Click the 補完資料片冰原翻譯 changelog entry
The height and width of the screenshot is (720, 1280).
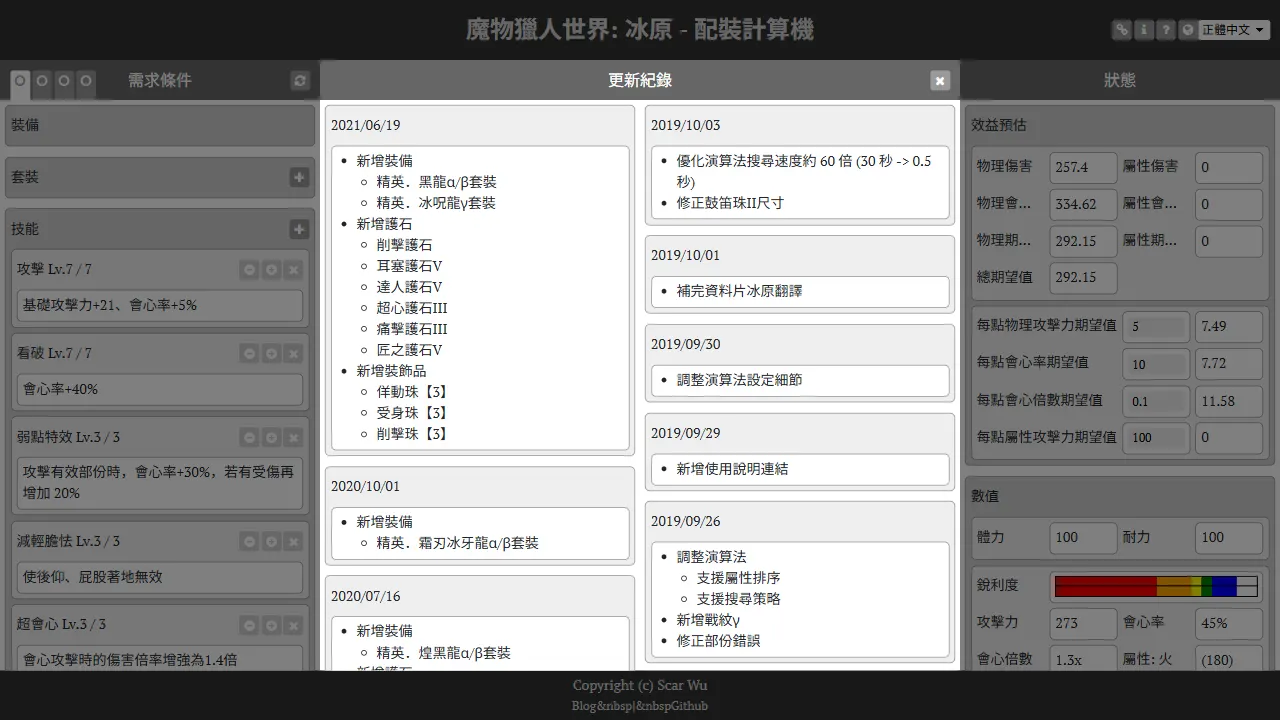(x=739, y=291)
